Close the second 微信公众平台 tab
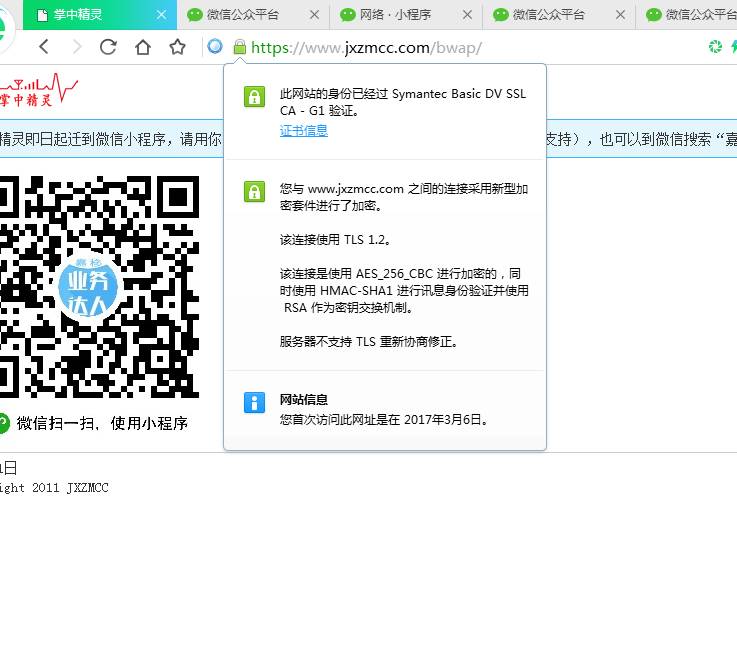 pyautogui.click(x=620, y=15)
